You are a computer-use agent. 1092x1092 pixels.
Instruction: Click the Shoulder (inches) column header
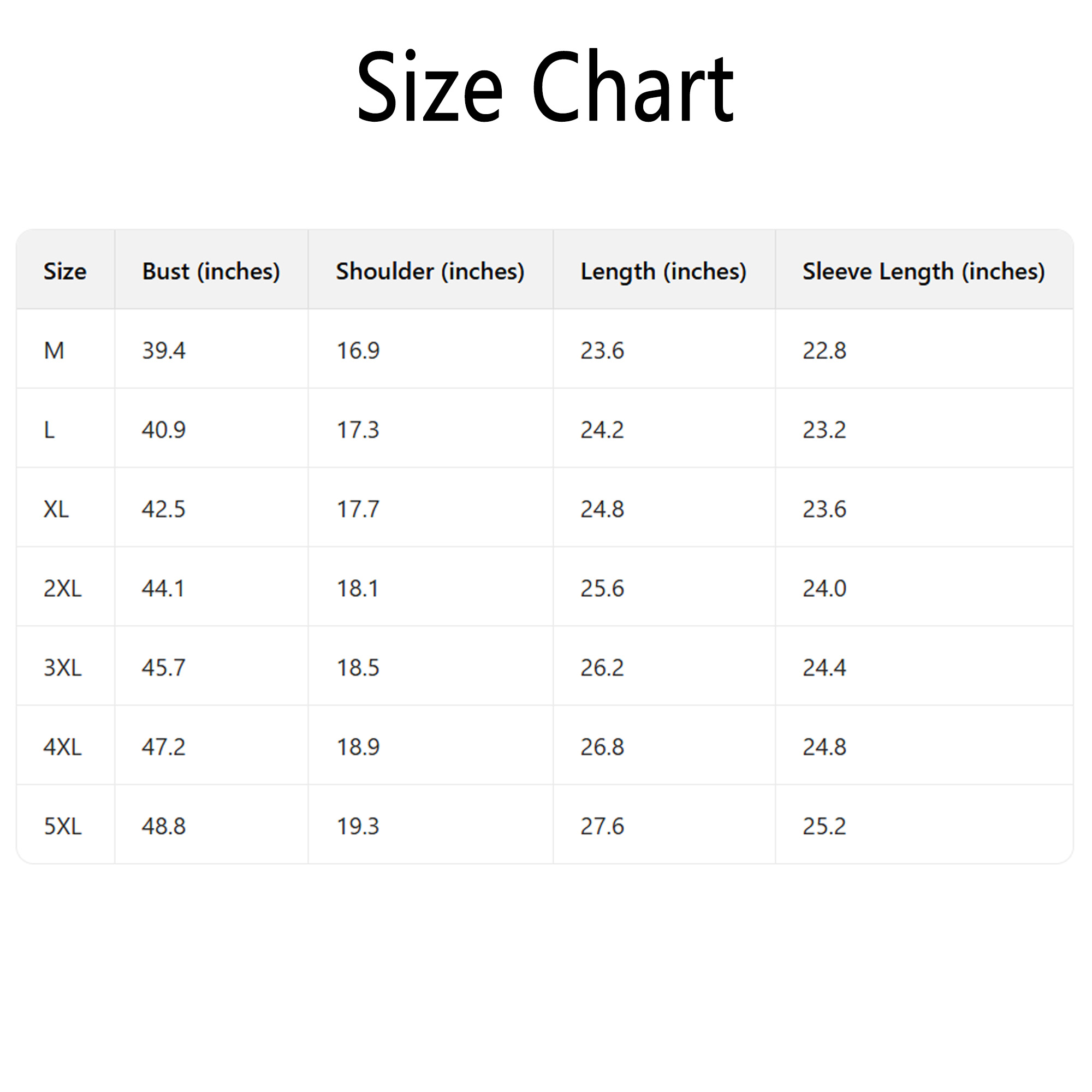(x=430, y=271)
